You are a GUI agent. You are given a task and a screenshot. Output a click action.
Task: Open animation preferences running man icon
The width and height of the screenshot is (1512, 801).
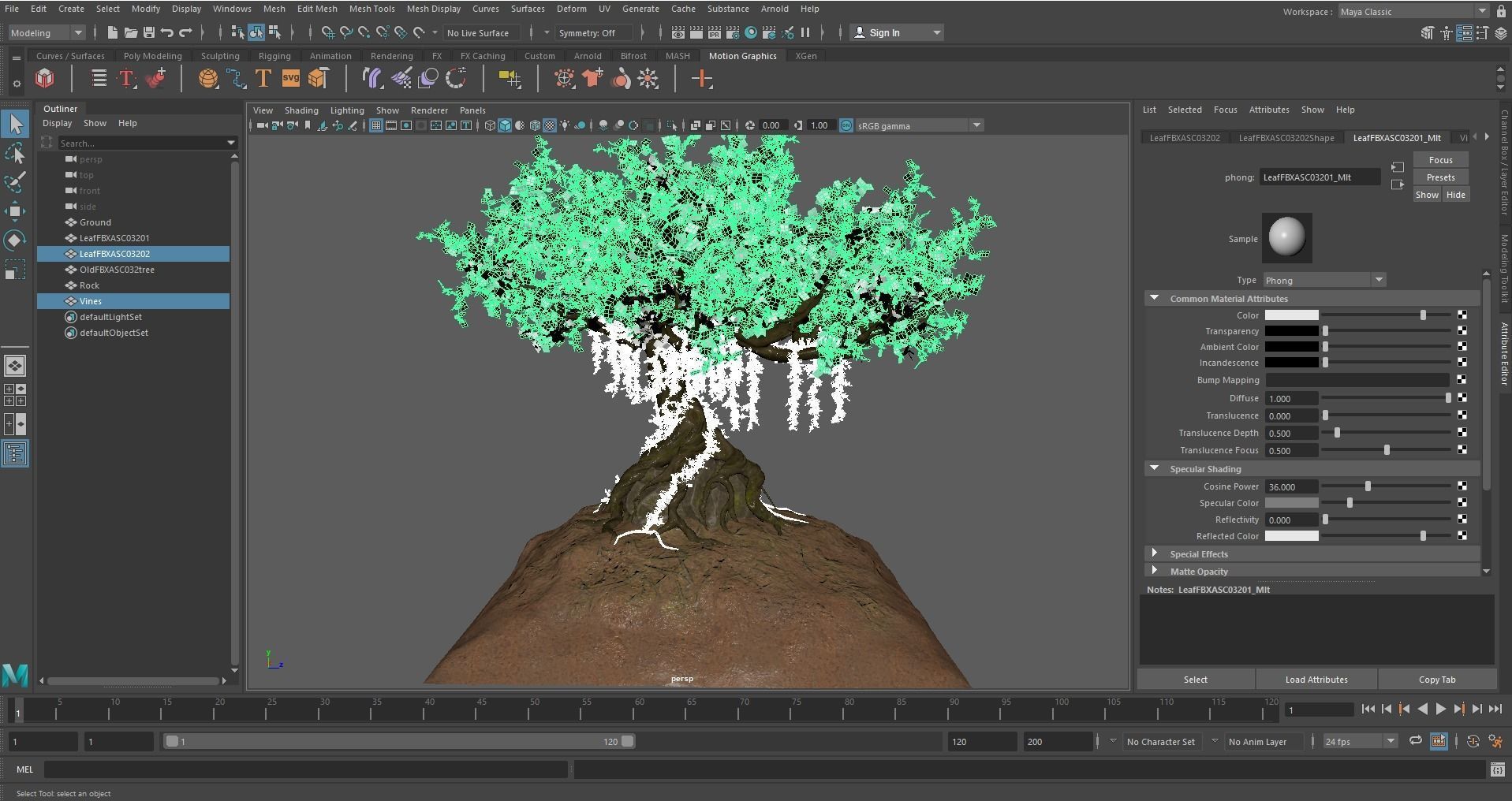pos(1495,741)
